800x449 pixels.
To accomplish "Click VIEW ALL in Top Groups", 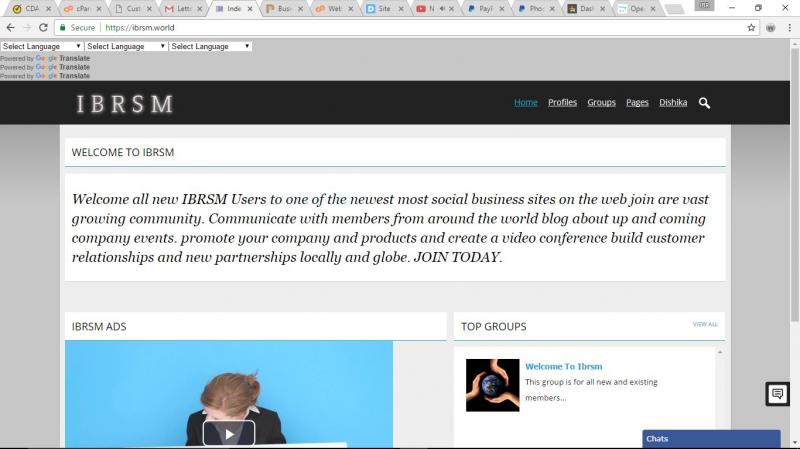I will pyautogui.click(x=705, y=324).
